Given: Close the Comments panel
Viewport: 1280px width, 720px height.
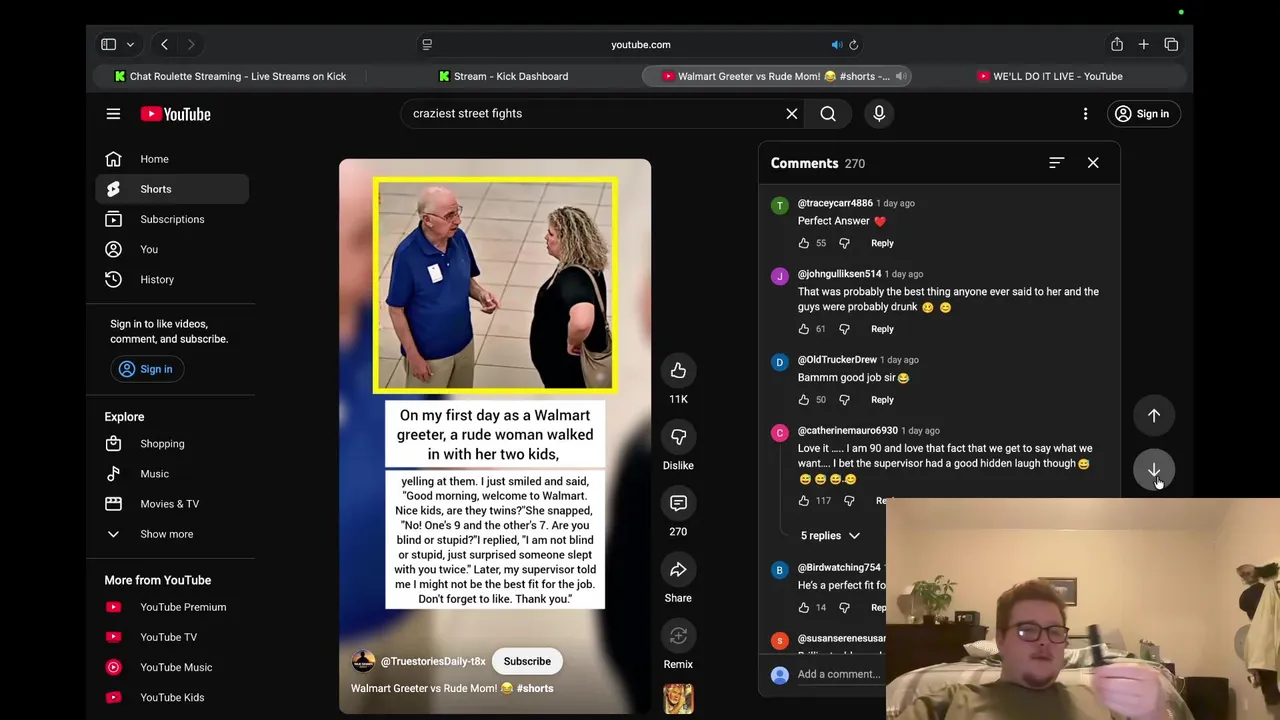Looking at the screenshot, I should point(1093,163).
